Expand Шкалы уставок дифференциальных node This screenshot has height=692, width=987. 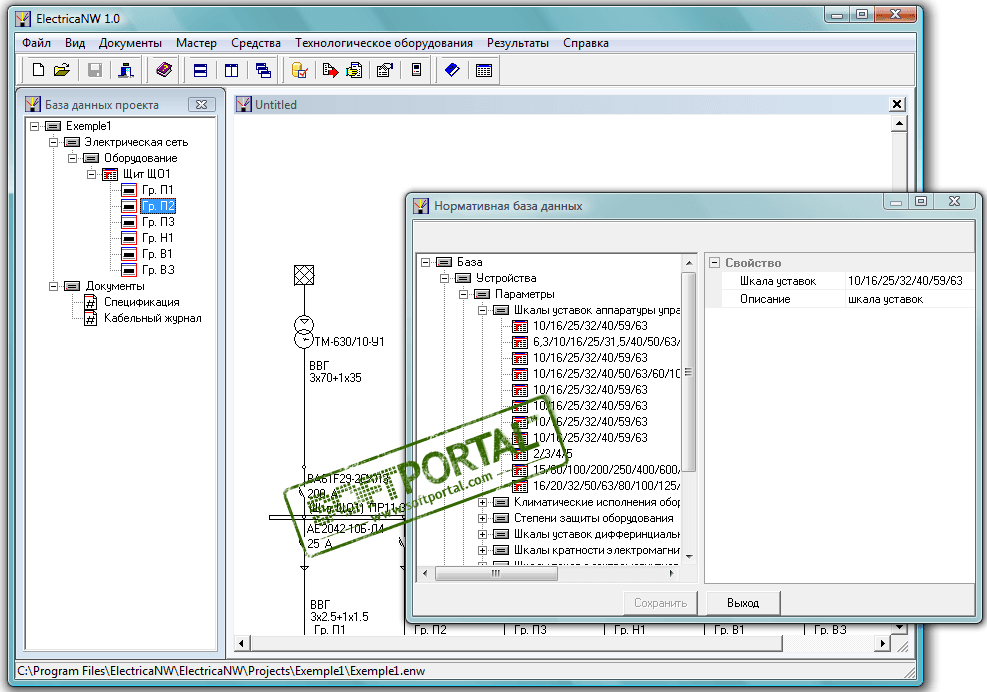point(482,535)
